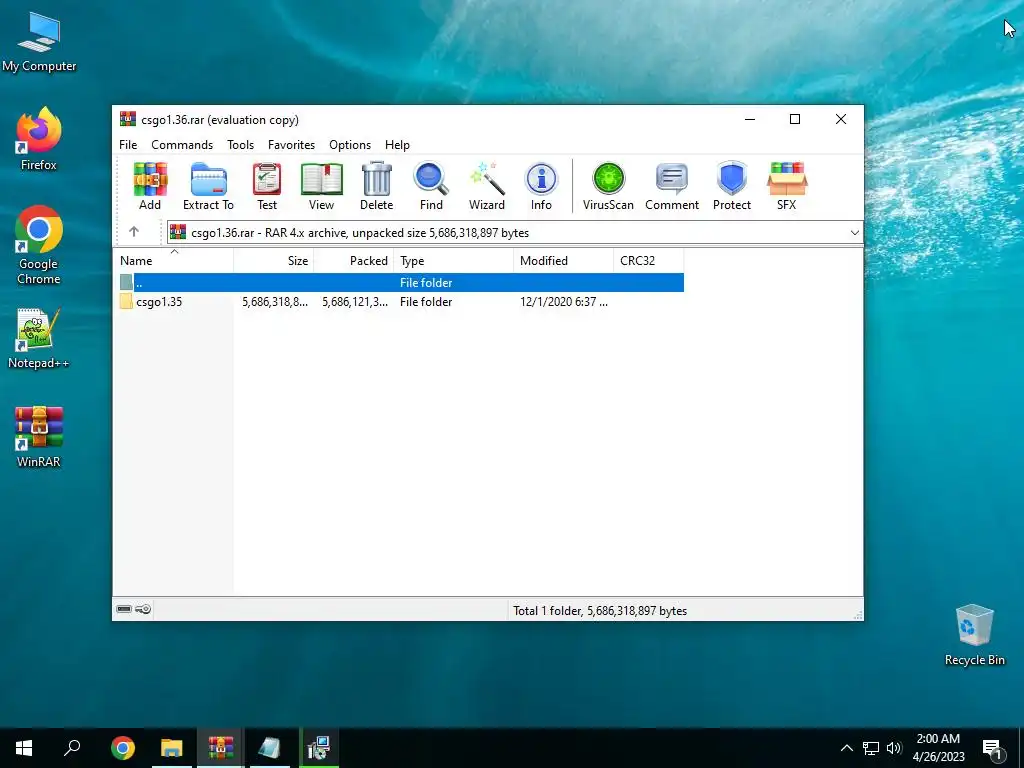
Task: Create SFX archive via toolbar
Action: (x=787, y=186)
